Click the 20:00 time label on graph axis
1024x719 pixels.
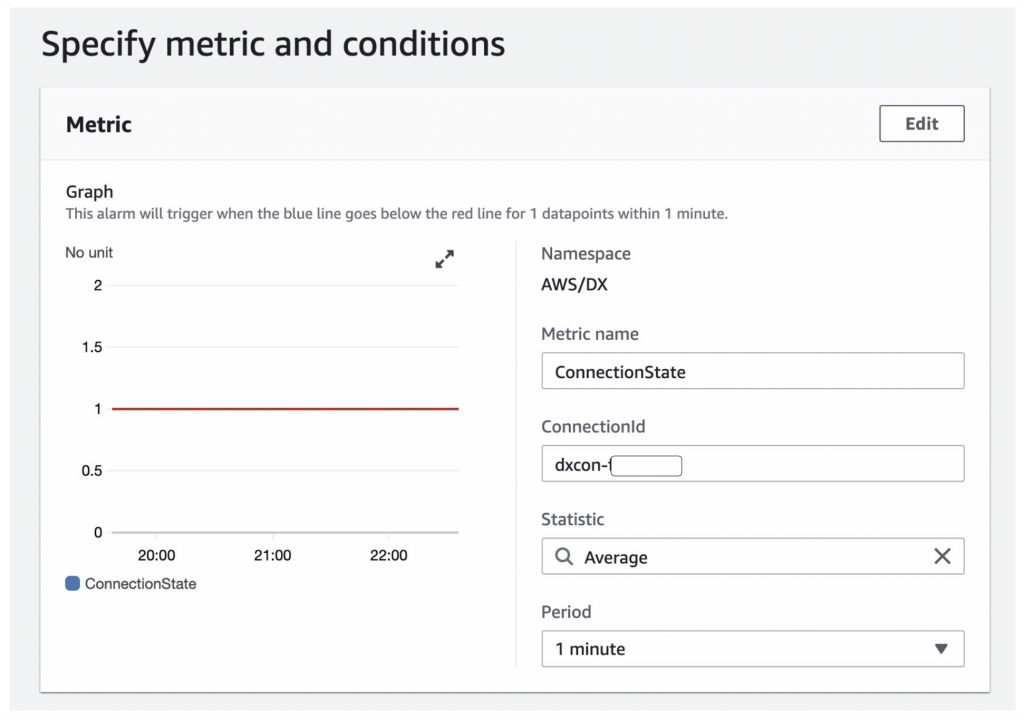tap(156, 556)
